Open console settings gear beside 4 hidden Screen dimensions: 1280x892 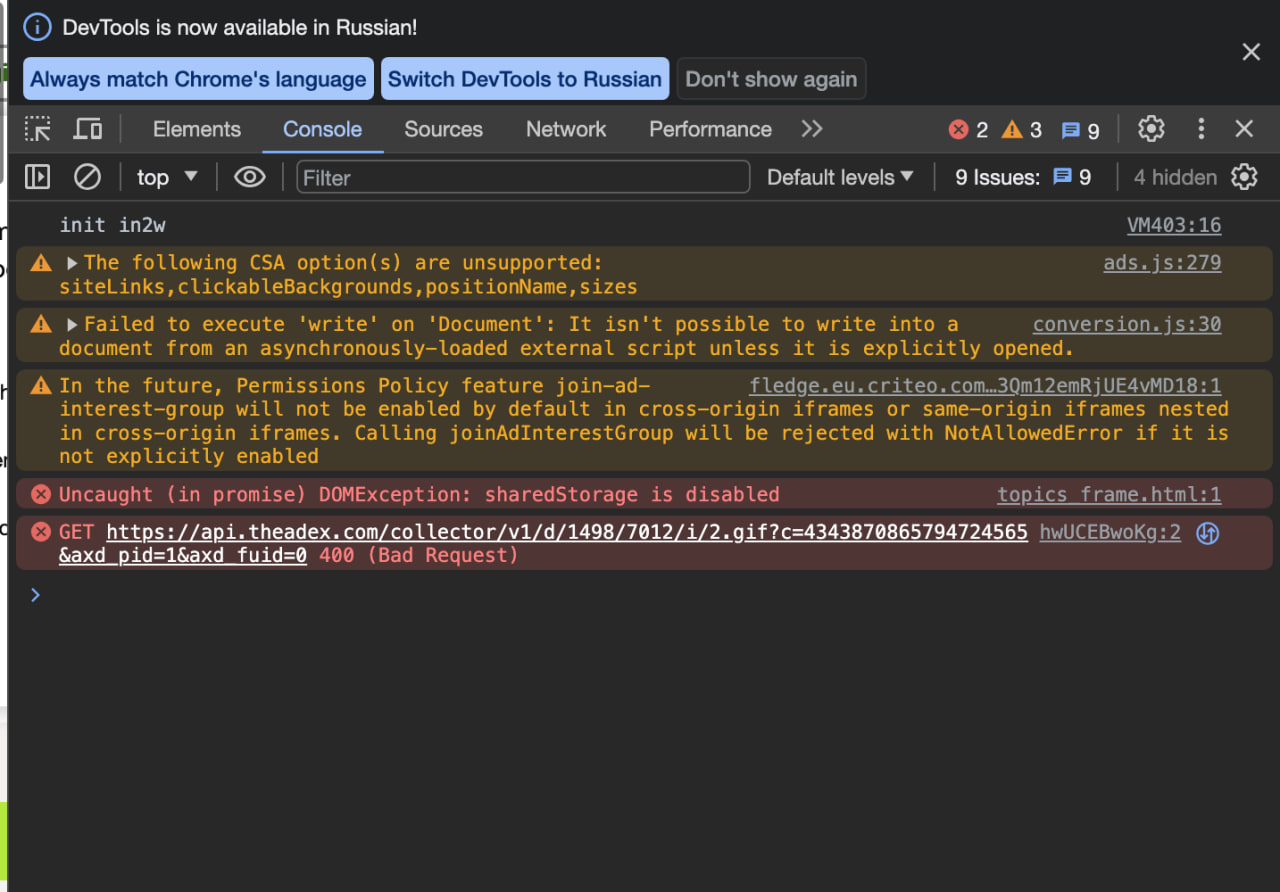[1244, 177]
